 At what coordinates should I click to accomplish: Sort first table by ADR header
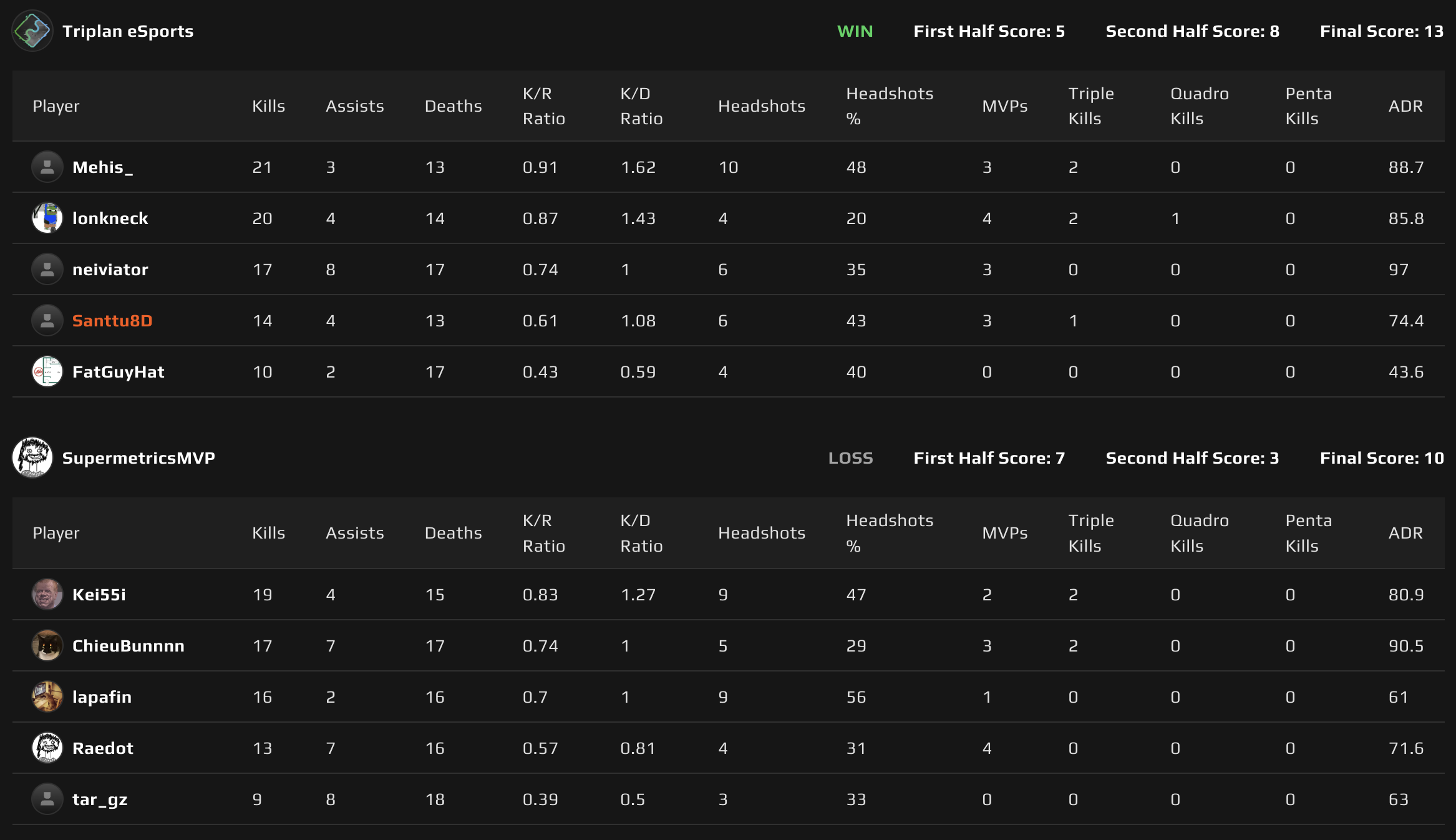(1405, 106)
